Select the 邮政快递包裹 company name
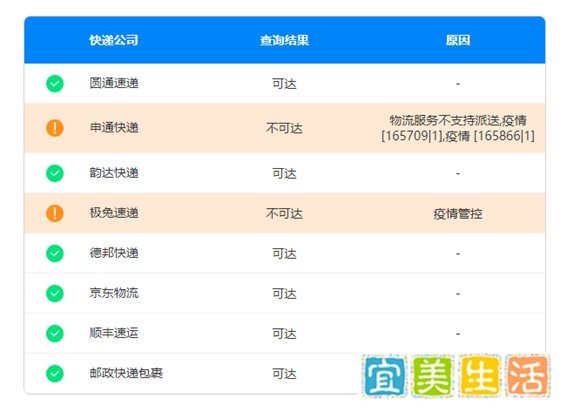The width and height of the screenshot is (567, 412). pos(126,373)
